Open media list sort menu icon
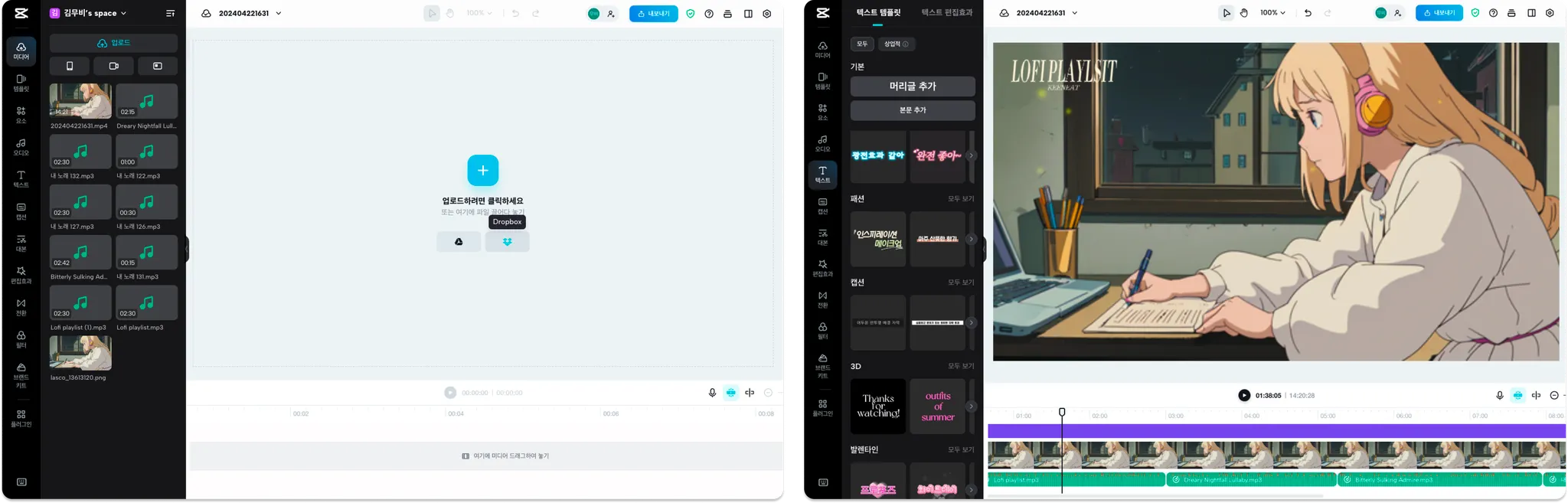This screenshot has height=503, width=1568. [170, 13]
